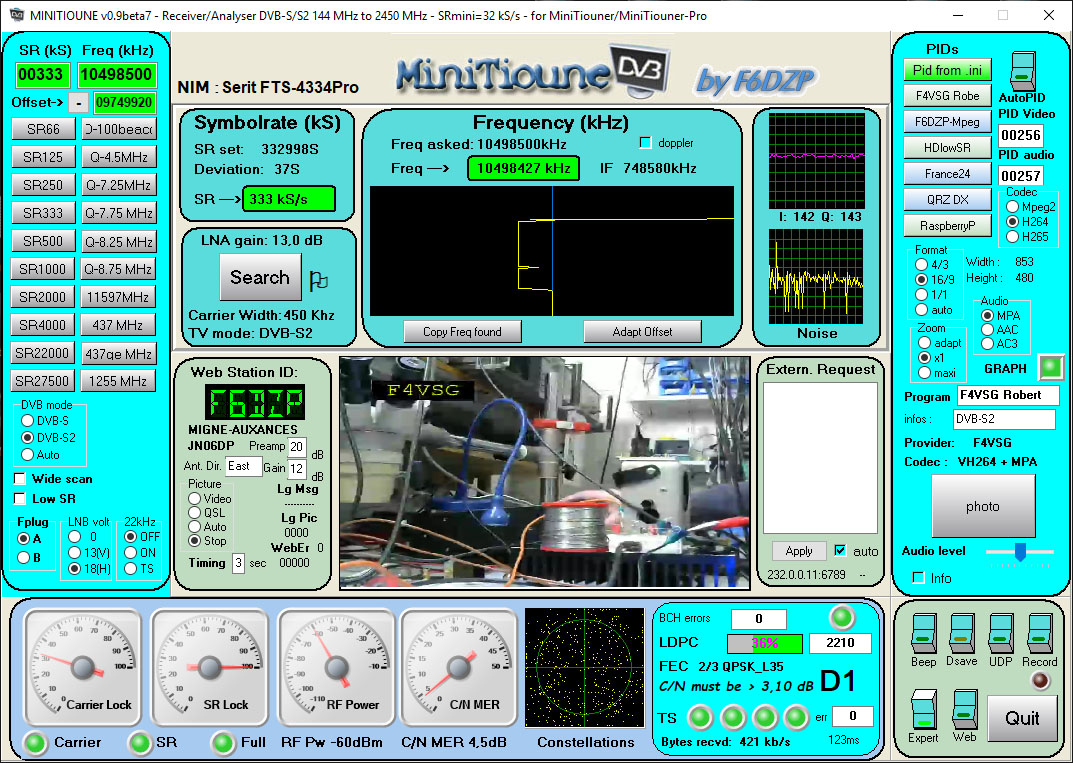Flip the Dsave rocker switch

coord(961,634)
